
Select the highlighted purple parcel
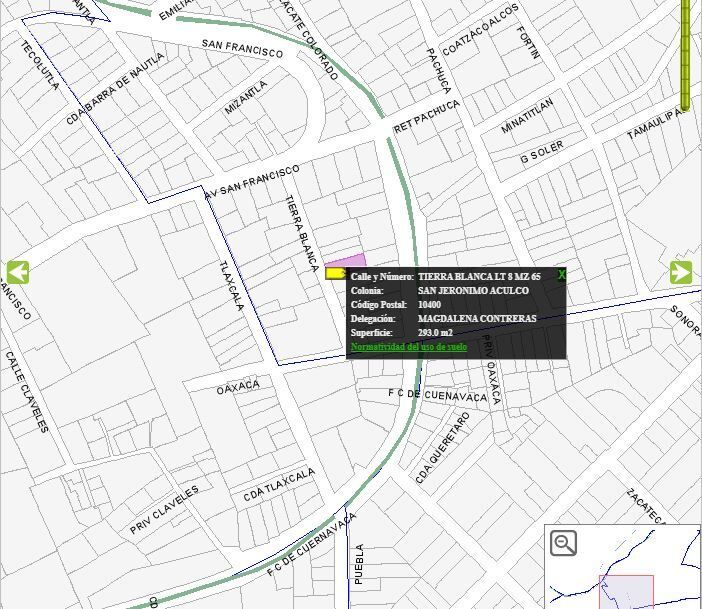[x=349, y=261]
